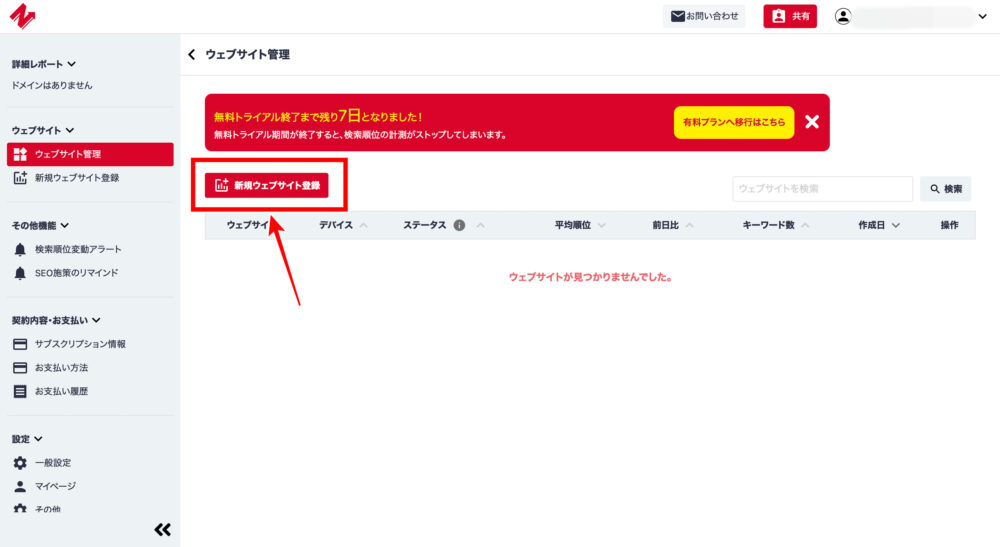The width and height of the screenshot is (1000, 547).
Task: Collapse the 設定 section
Action: tap(27, 439)
